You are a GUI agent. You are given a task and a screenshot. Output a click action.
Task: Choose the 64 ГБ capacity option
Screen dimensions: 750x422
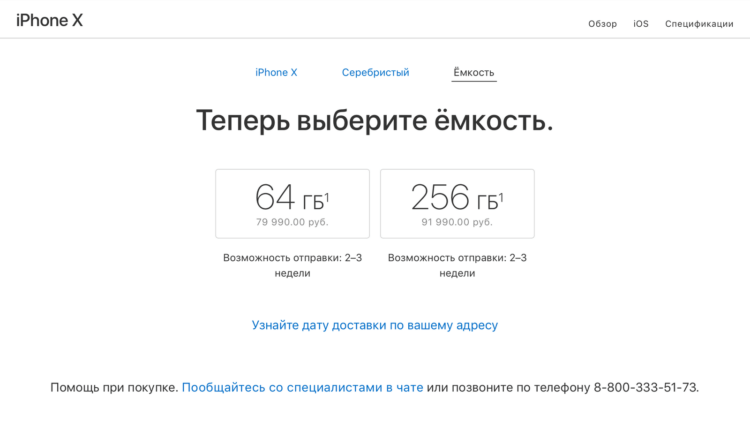coord(292,203)
